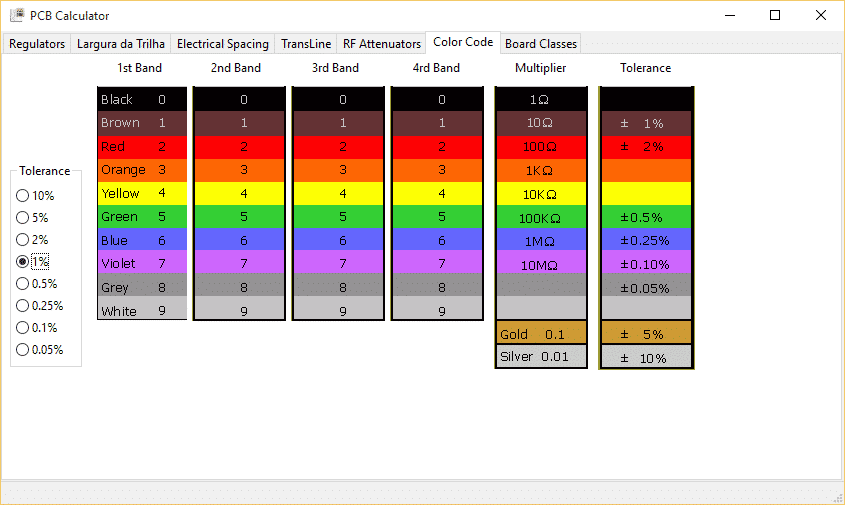Choose the 5% tolerance option

[x=23, y=218]
